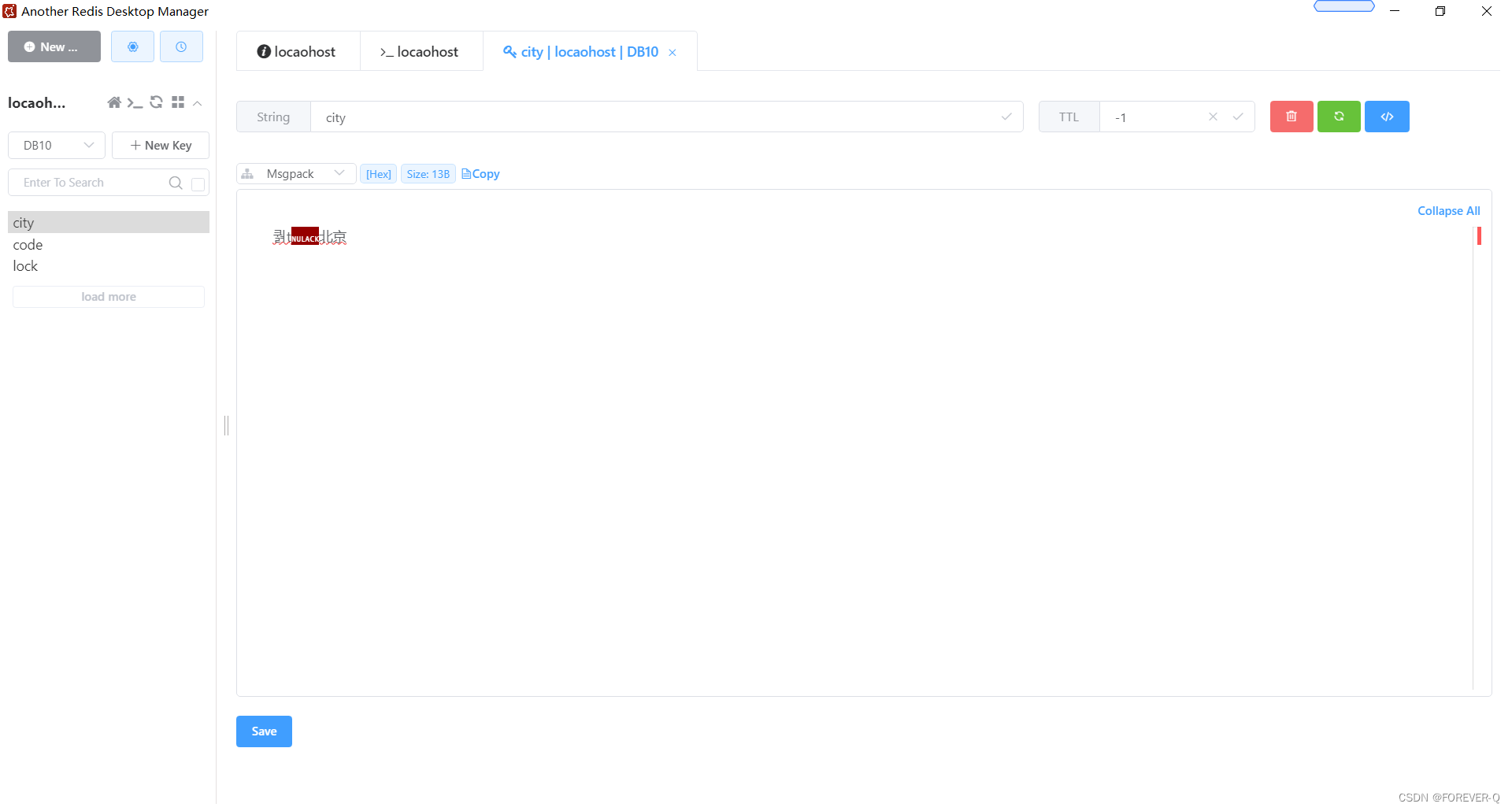Toggle the checkbox beside the search field
Screen dimensions: 1512x811
(x=198, y=183)
